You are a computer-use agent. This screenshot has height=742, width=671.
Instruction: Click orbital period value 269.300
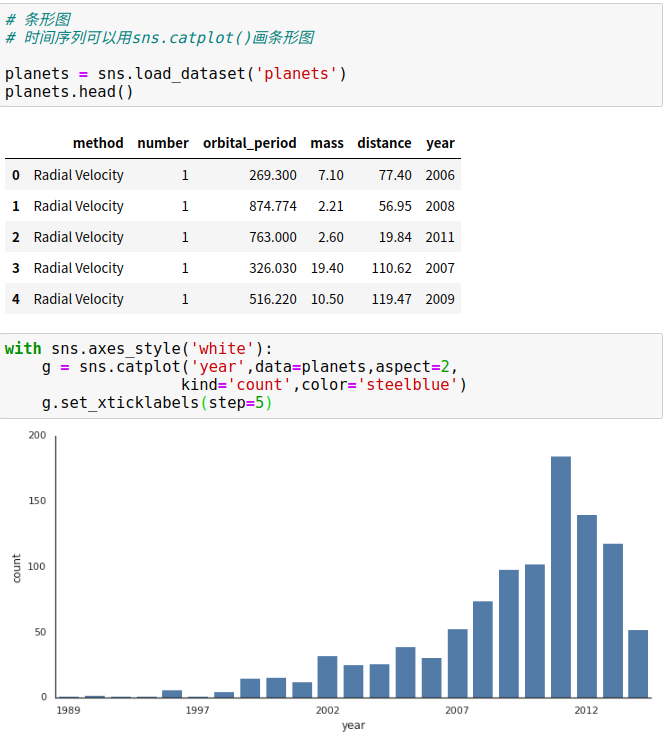(x=273, y=175)
